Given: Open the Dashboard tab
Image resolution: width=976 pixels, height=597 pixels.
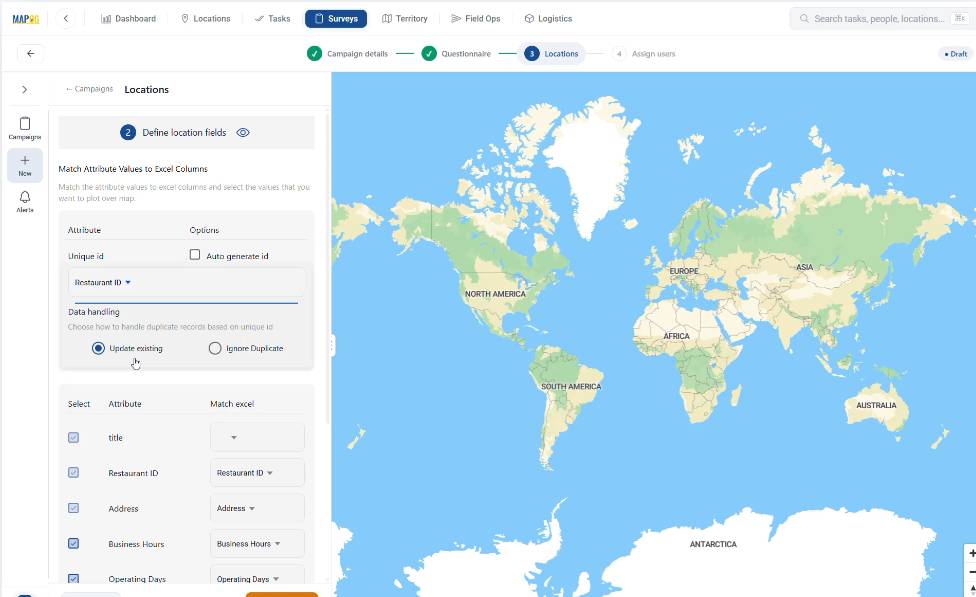Looking at the screenshot, I should click(128, 19).
